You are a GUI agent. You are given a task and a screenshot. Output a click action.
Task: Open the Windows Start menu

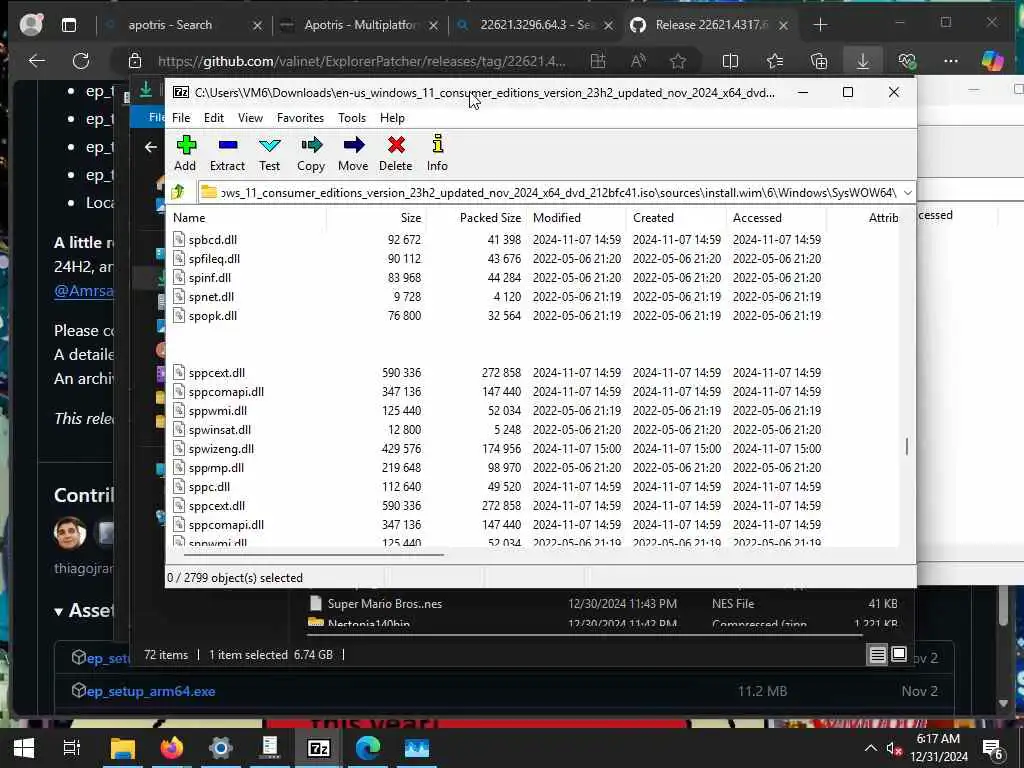[24, 748]
